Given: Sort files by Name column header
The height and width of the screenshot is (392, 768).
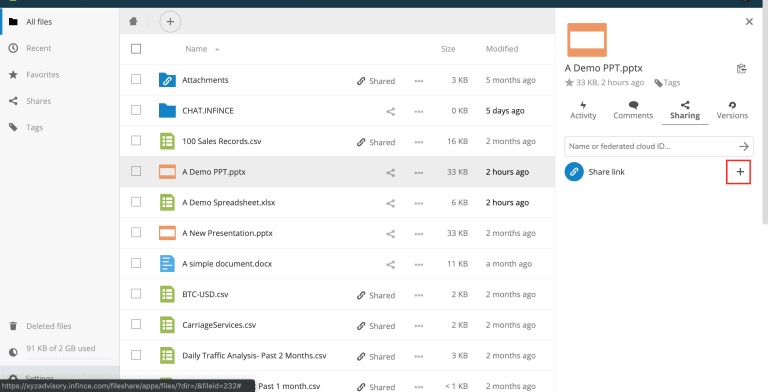Looking at the screenshot, I should pyautogui.click(x=196, y=49).
